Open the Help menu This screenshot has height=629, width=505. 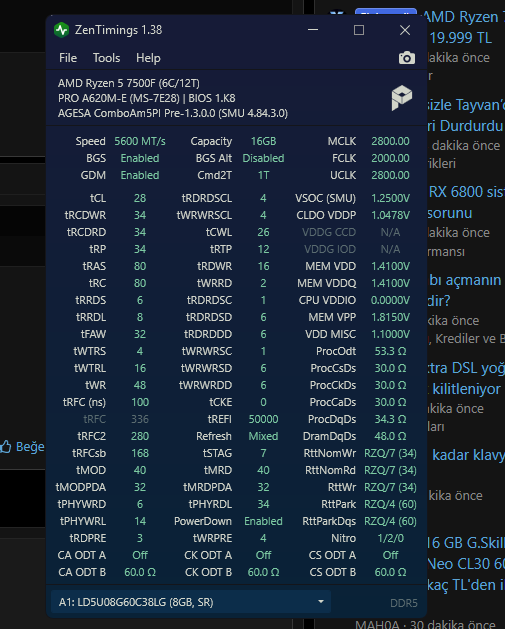148,58
